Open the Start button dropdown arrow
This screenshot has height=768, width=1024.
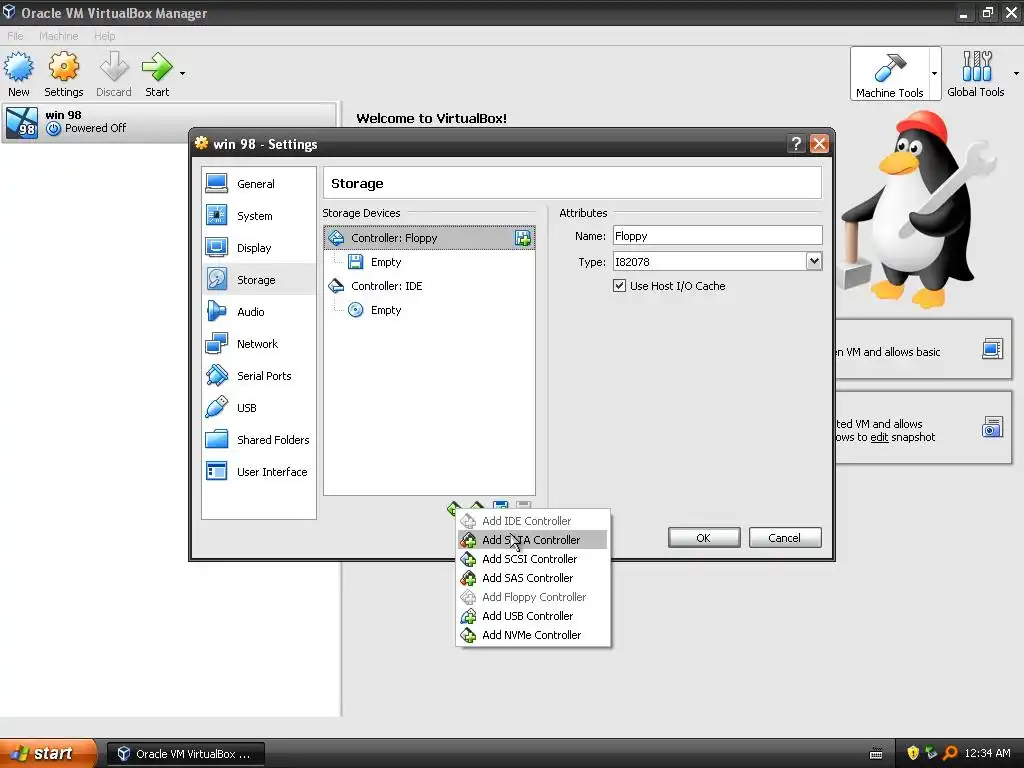click(182, 74)
